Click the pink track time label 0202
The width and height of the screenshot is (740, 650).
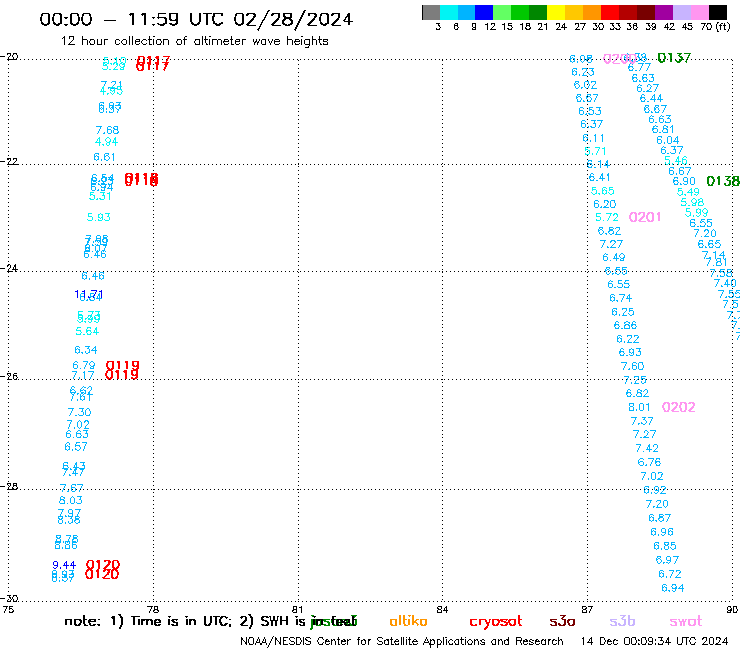679,407
